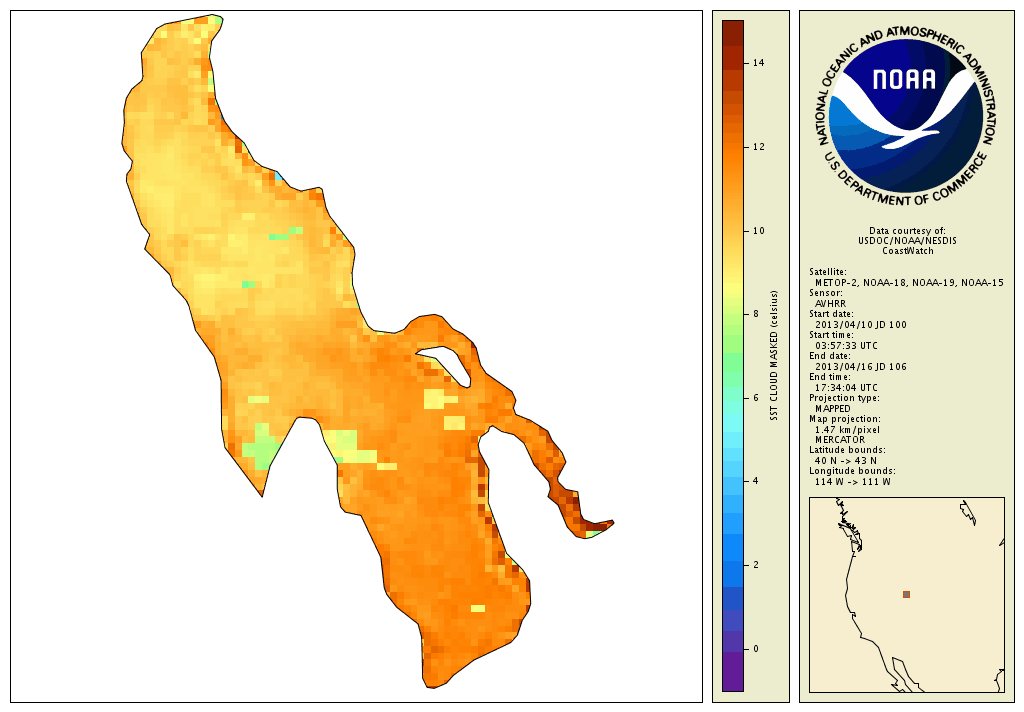Click the '03:57:33 UTC' start time value
The width and height of the screenshot is (1024, 712).
click(846, 346)
